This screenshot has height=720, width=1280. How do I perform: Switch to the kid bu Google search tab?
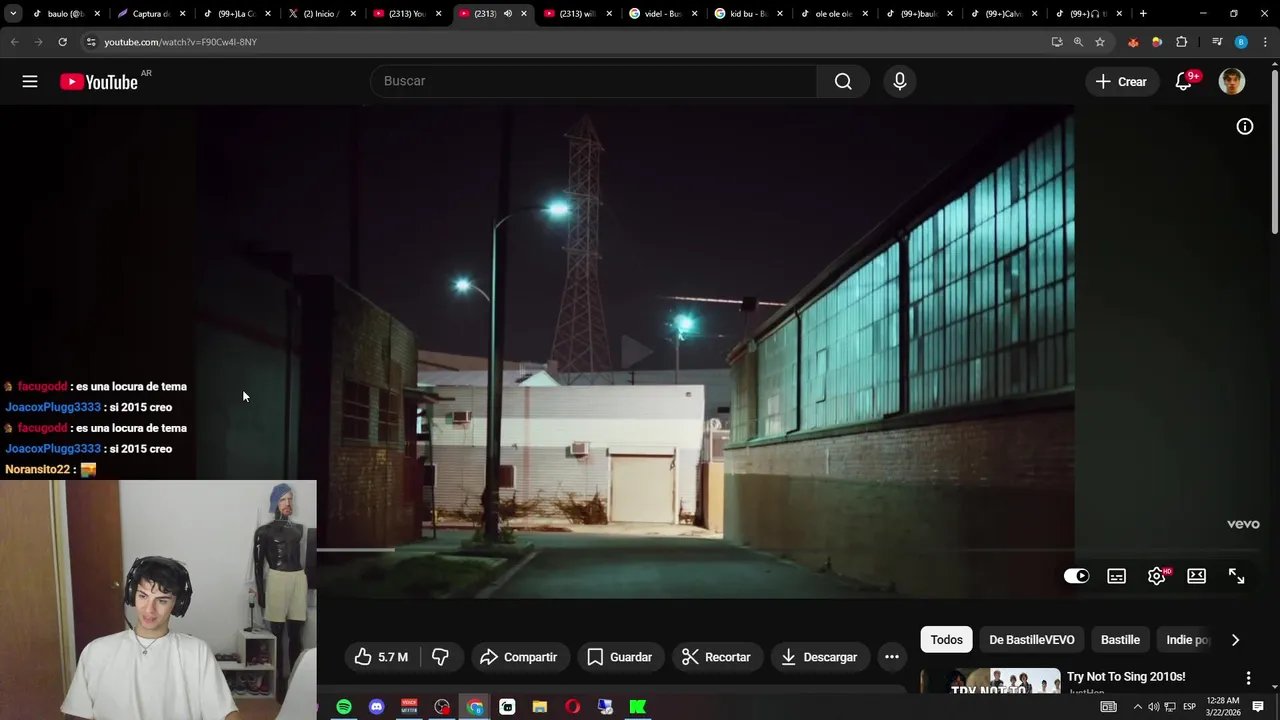pos(748,14)
